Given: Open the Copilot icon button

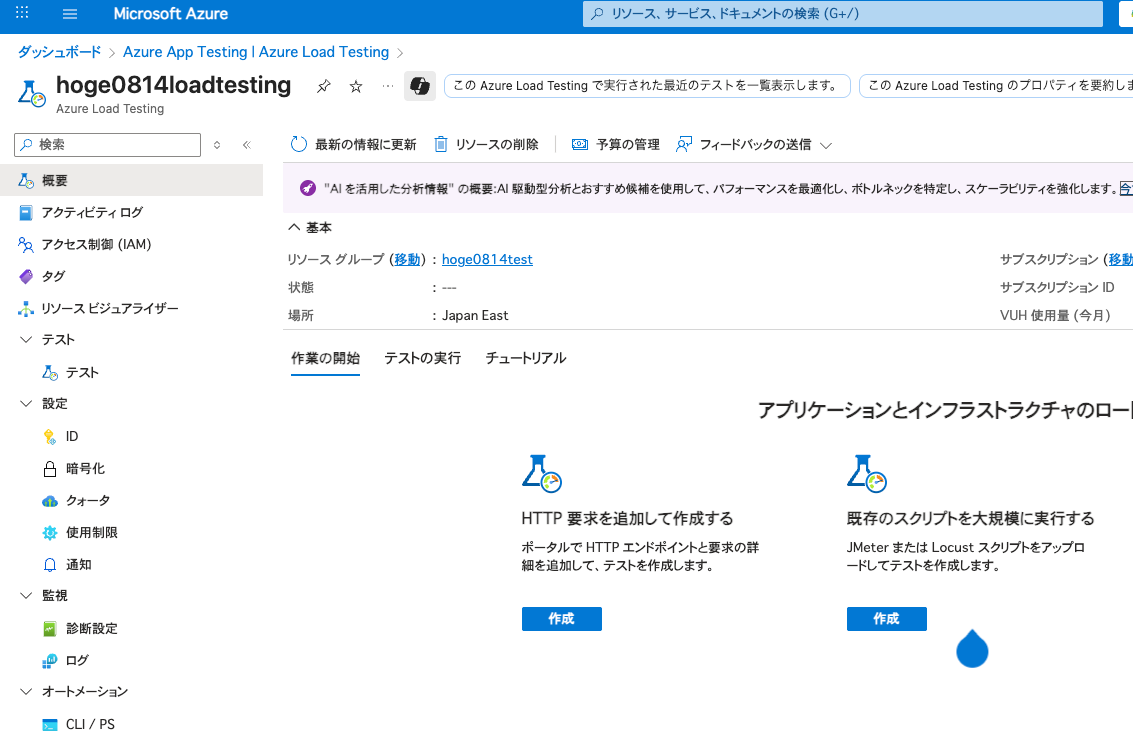Looking at the screenshot, I should pos(420,86).
